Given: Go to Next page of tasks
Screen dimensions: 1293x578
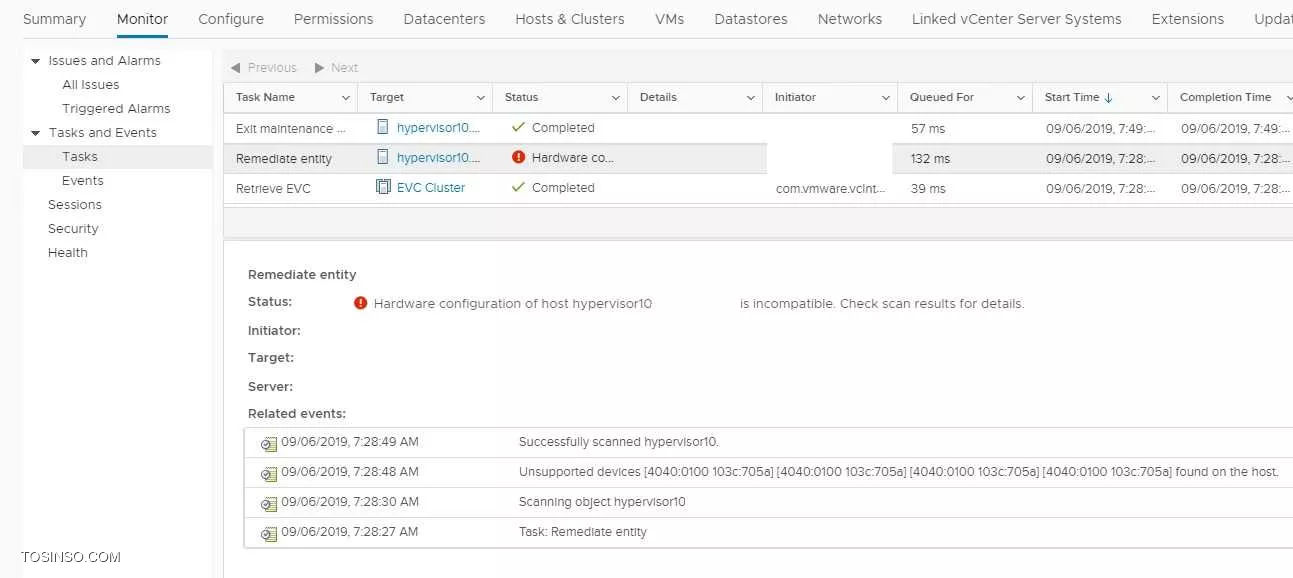Looking at the screenshot, I should pyautogui.click(x=337, y=68).
